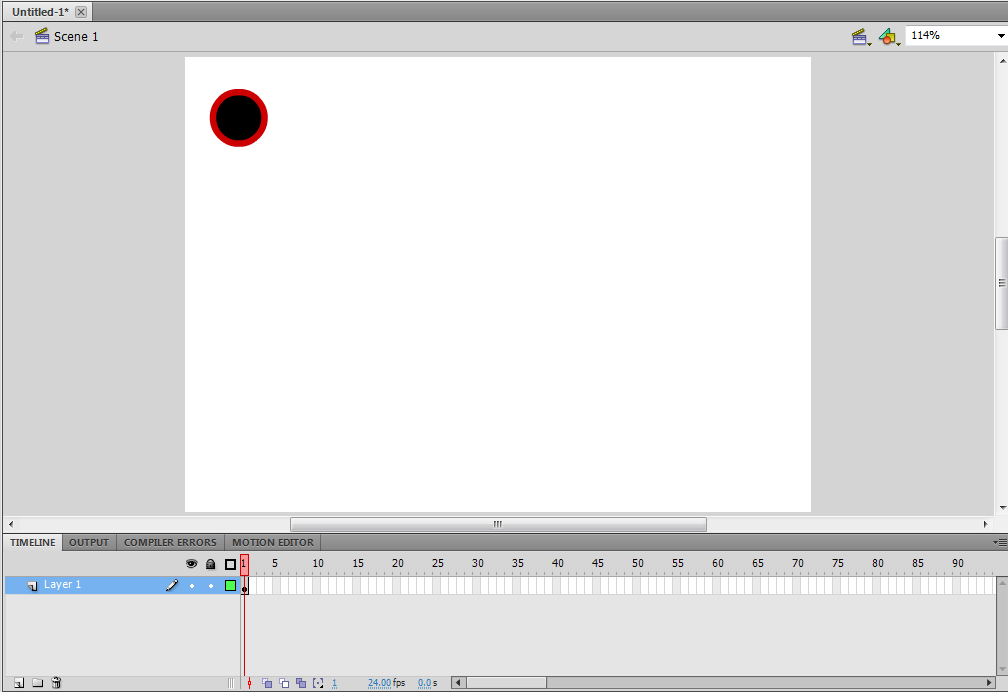Click frame 30 on the timeline ruler
The width and height of the screenshot is (1008, 692).
[478, 564]
